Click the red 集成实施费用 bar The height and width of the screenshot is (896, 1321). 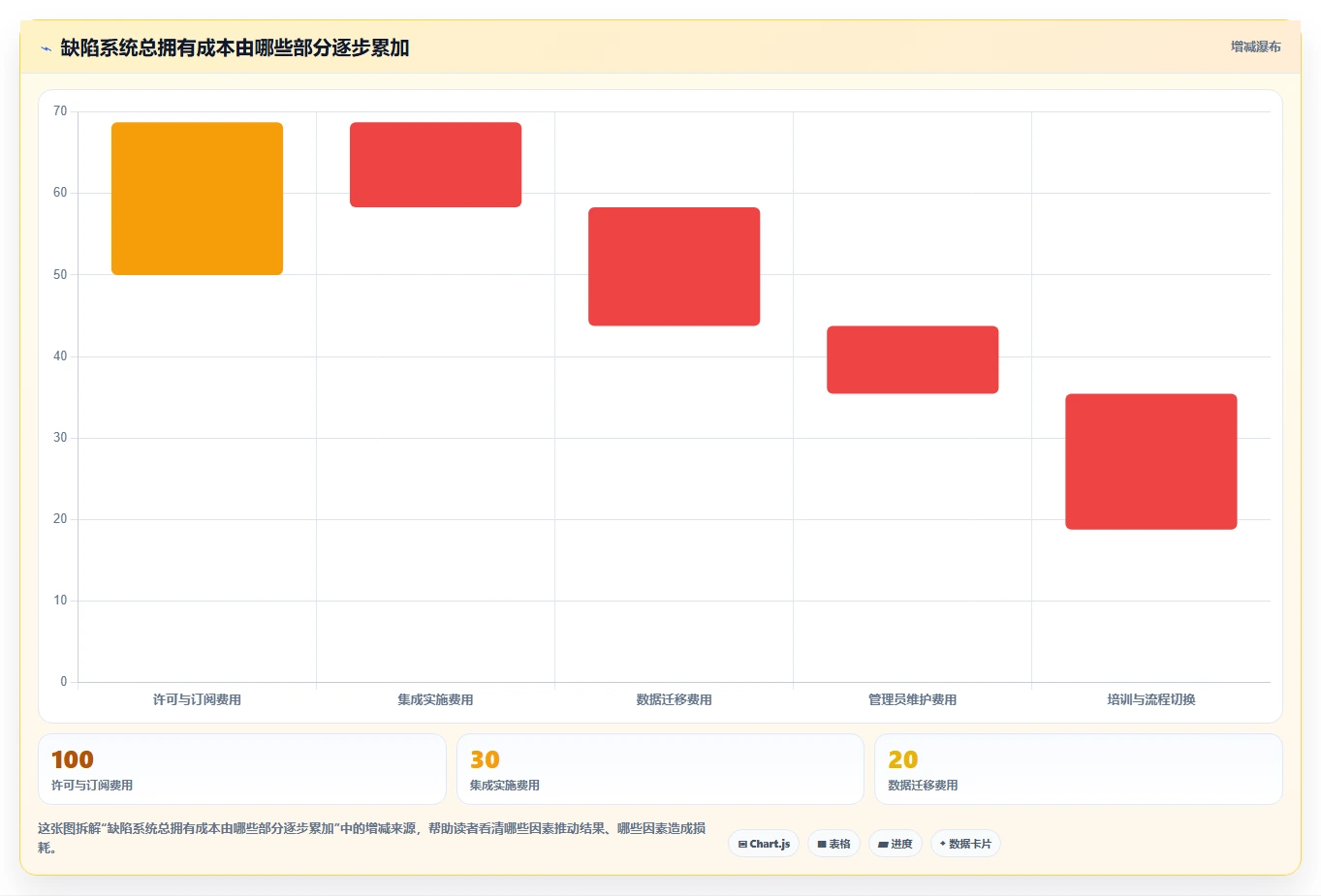click(435, 165)
